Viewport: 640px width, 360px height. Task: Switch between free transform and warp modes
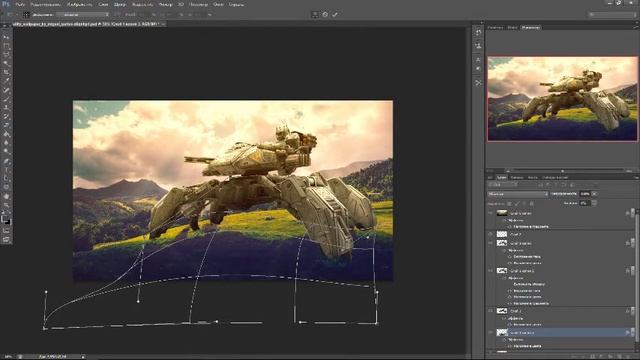point(315,14)
